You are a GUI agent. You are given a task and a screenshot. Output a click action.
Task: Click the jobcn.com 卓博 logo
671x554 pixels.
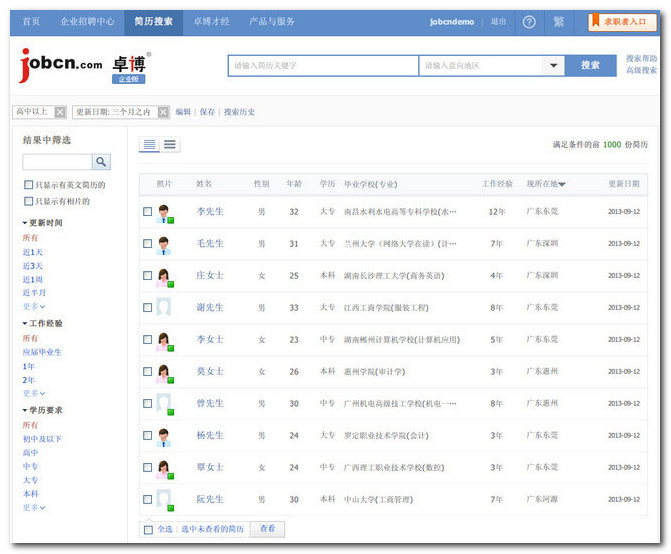pyautogui.click(x=85, y=66)
